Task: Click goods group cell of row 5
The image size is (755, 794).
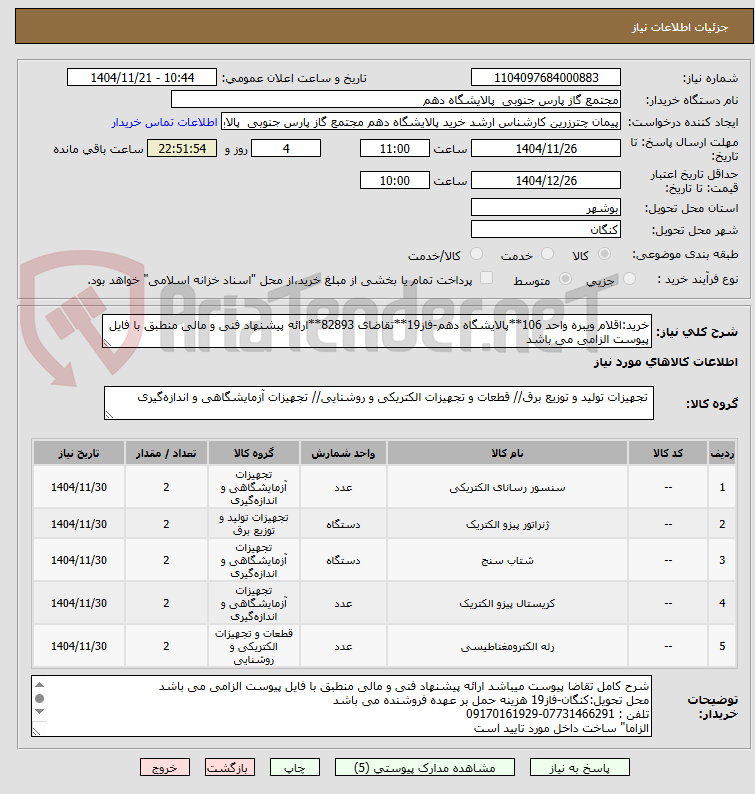Action: 254,646
